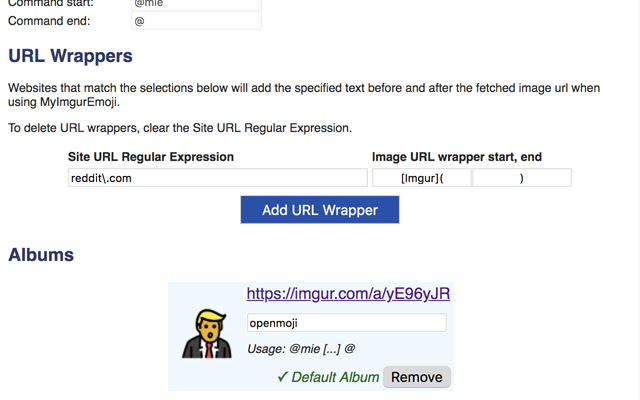Click the Usage: @mie [...] @ text

[x=301, y=348]
